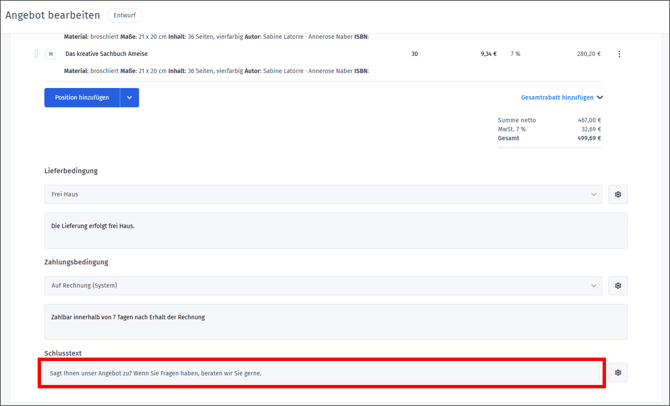
Task: Click the 7 % tax rate on the item row
Action: coord(515,54)
